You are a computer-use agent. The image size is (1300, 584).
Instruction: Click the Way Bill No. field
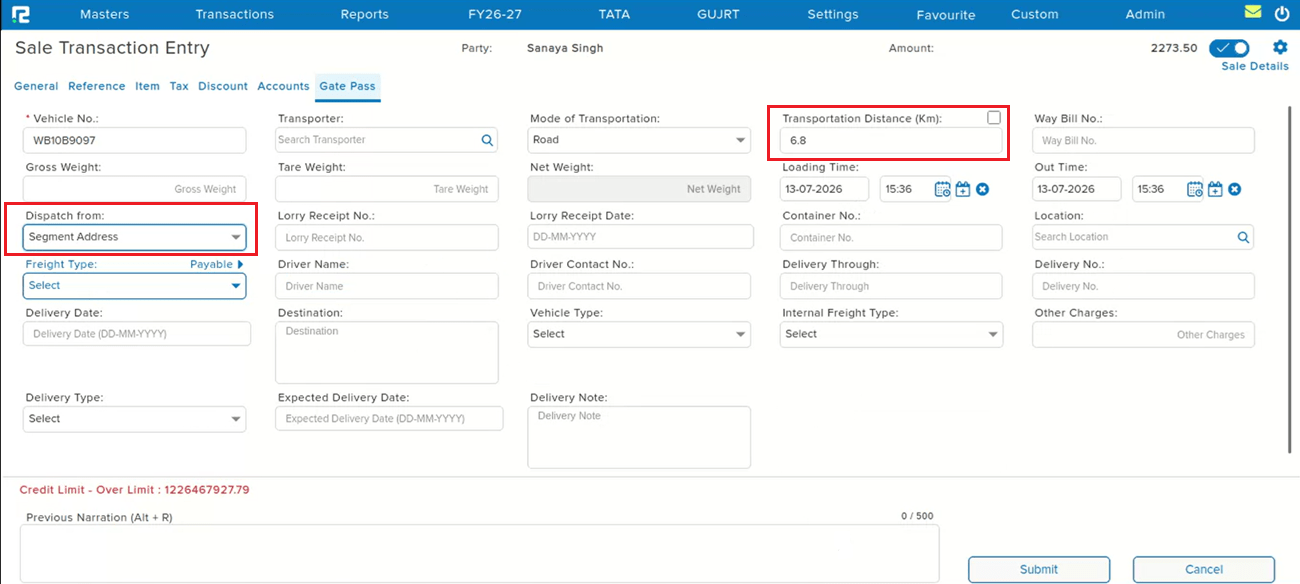click(x=1143, y=140)
